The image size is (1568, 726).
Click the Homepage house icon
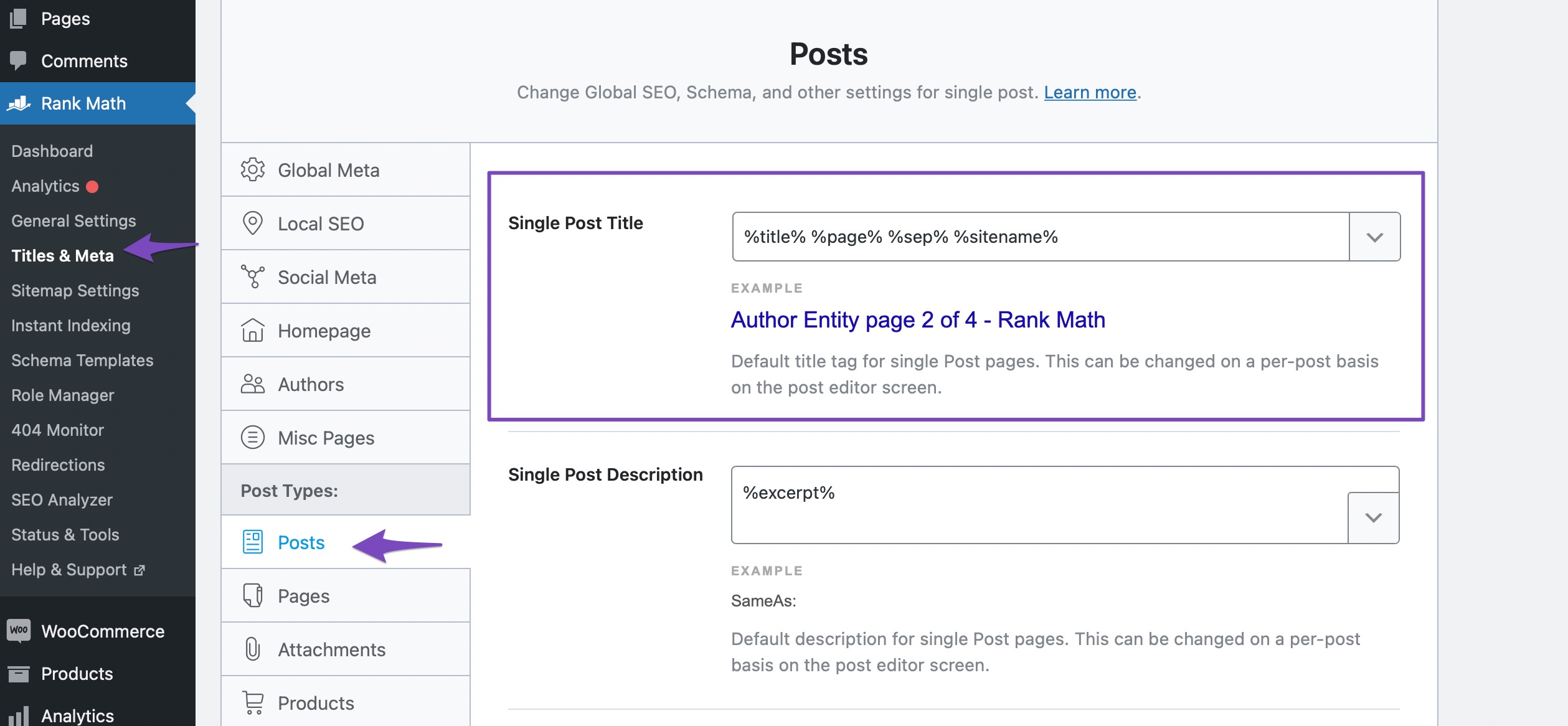tap(253, 331)
